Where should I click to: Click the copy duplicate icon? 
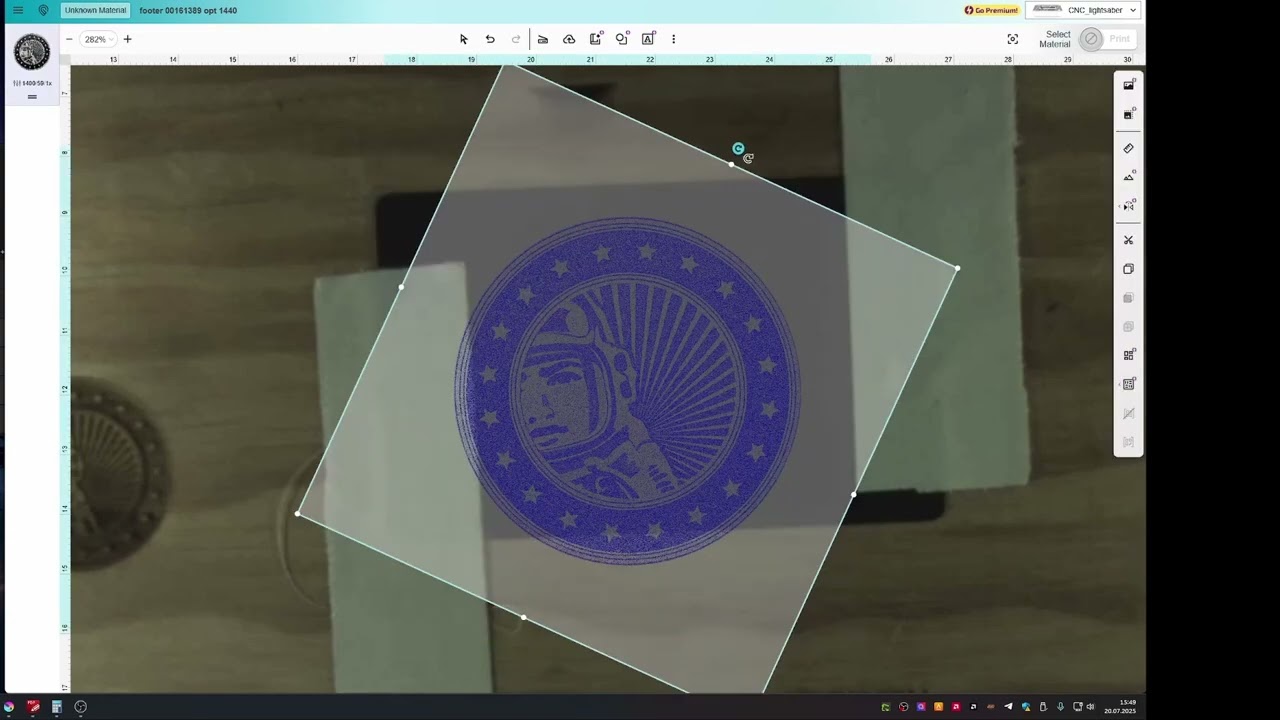[1129, 269]
